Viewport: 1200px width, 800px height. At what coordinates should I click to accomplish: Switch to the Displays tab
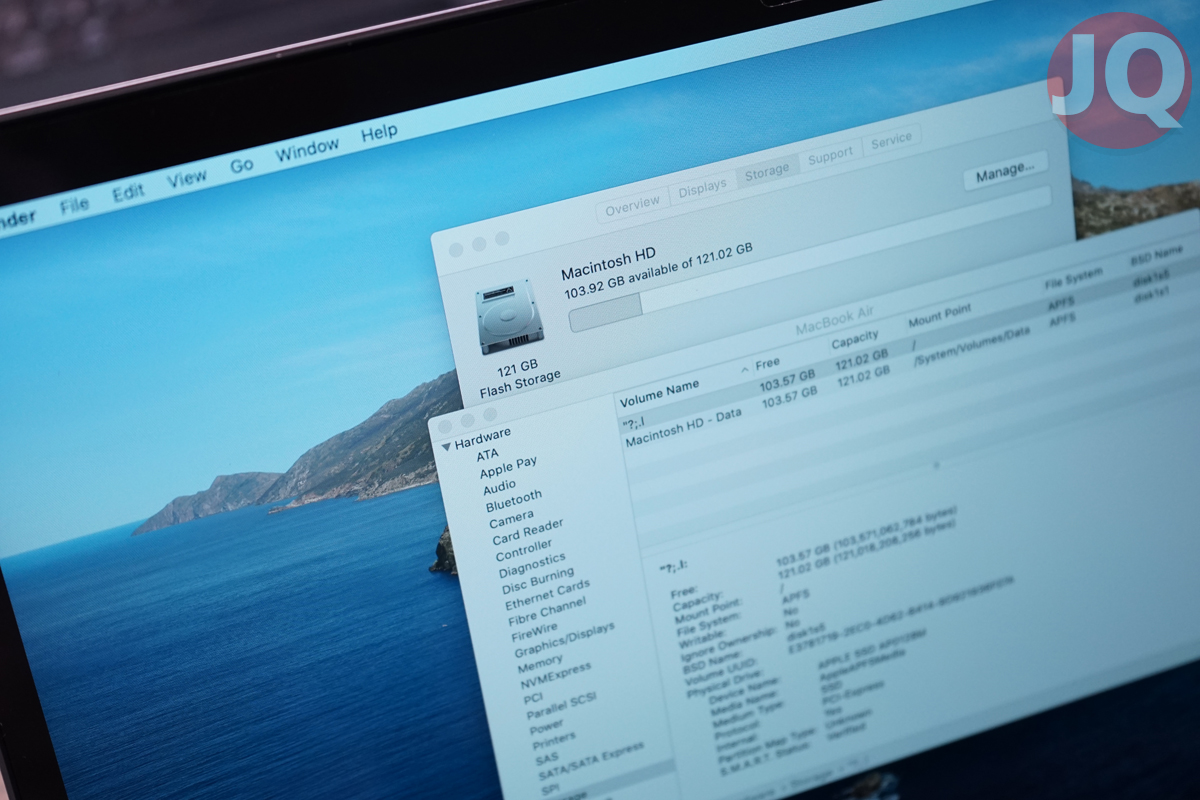click(x=702, y=188)
